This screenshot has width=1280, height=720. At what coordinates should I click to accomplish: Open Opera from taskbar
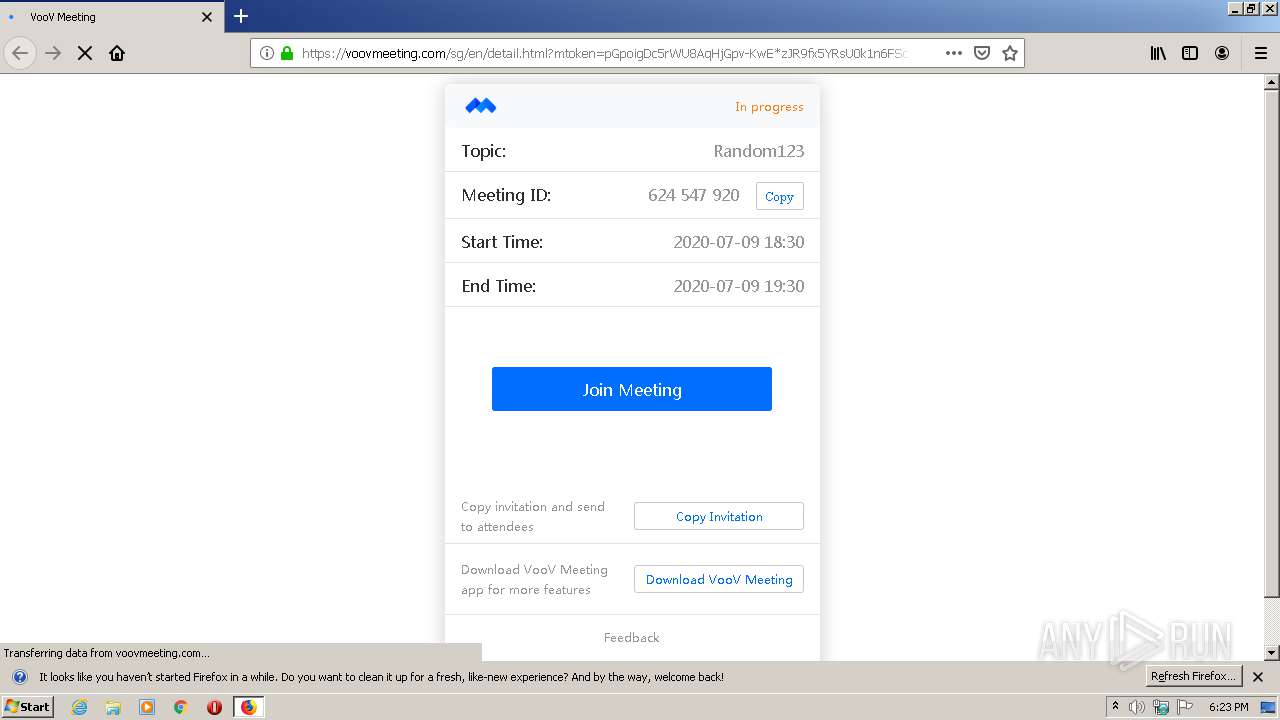(214, 707)
